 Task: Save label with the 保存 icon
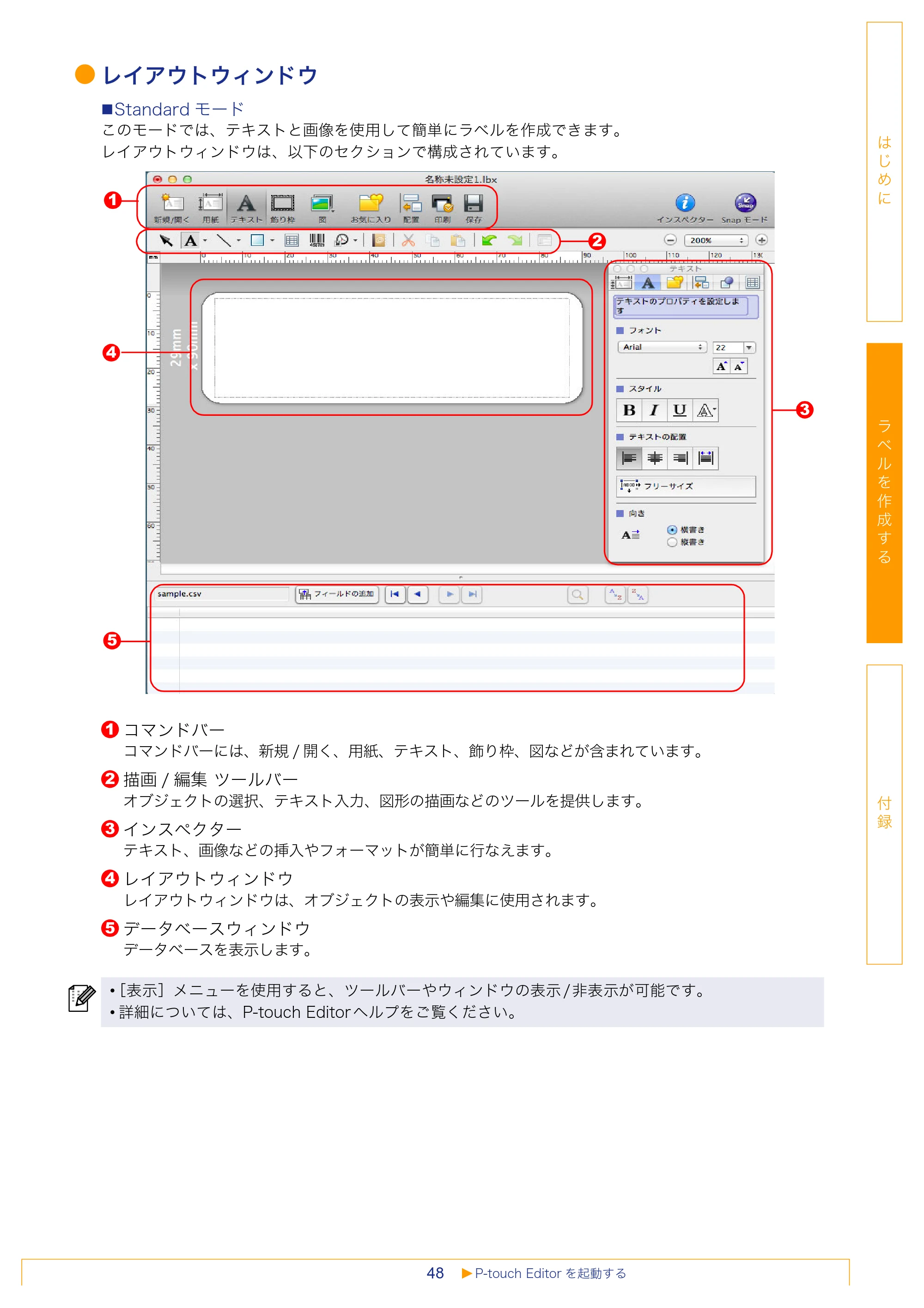pos(474,208)
